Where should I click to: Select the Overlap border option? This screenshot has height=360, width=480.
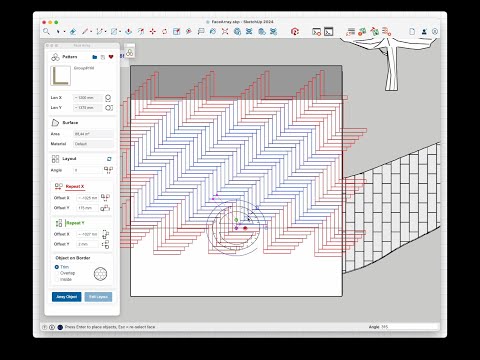pos(65,273)
